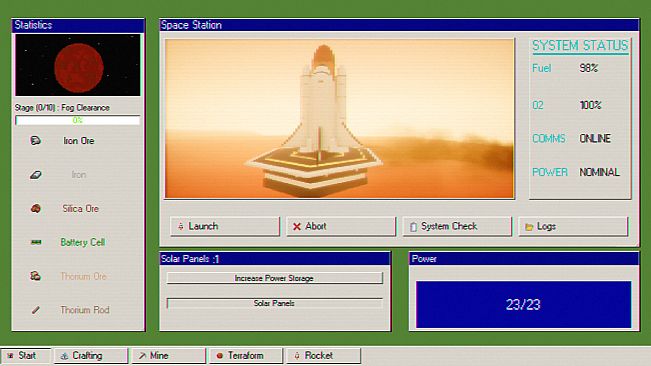Click the POWER NOMINAL status

tap(600, 172)
